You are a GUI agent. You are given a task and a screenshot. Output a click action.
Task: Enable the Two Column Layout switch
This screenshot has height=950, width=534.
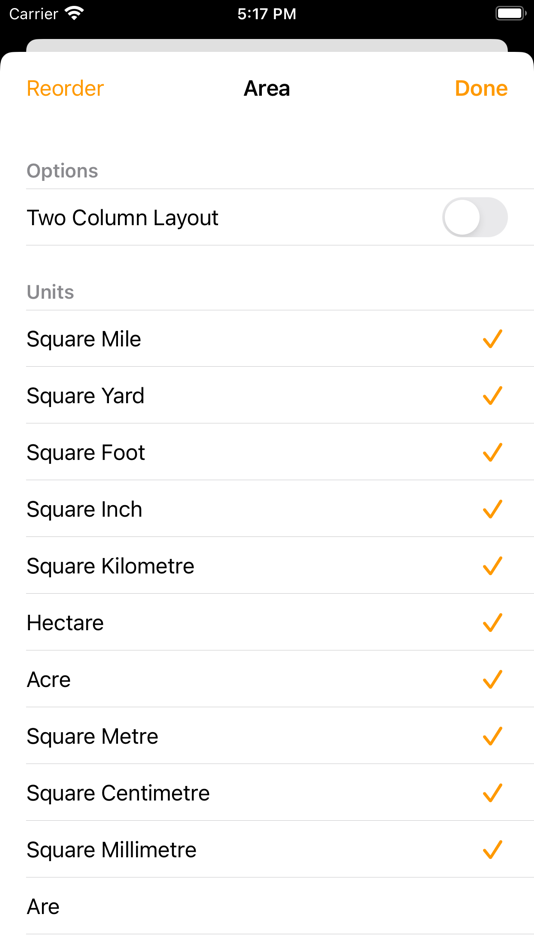[475, 218]
